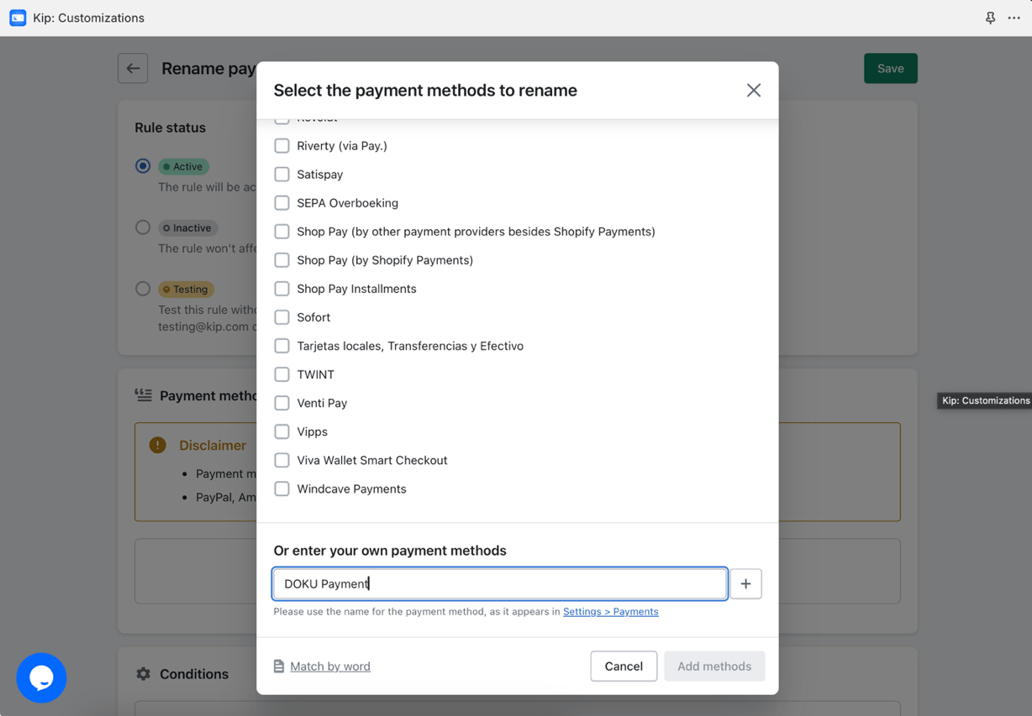Check the Satispay checkbox
This screenshot has height=716, width=1032.
point(282,174)
